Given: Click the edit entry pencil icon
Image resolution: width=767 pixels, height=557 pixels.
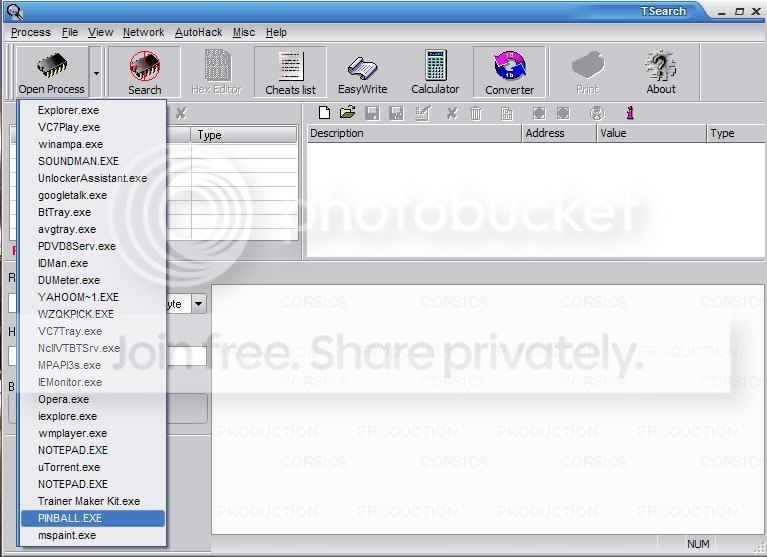Looking at the screenshot, I should [x=423, y=113].
